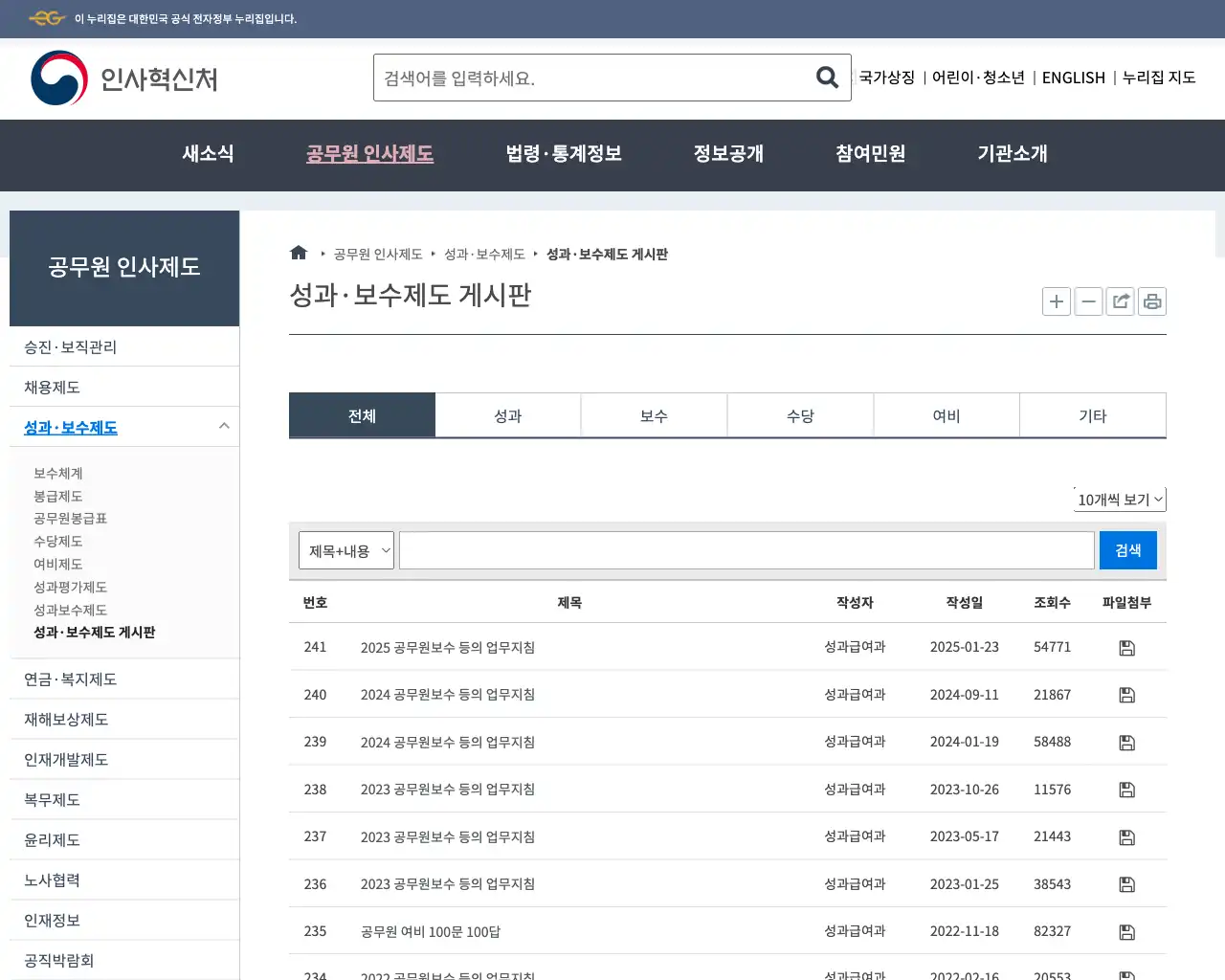This screenshot has height=980, width=1225.
Task: Open the 법령·통계정보 main menu
Action: 564,154
